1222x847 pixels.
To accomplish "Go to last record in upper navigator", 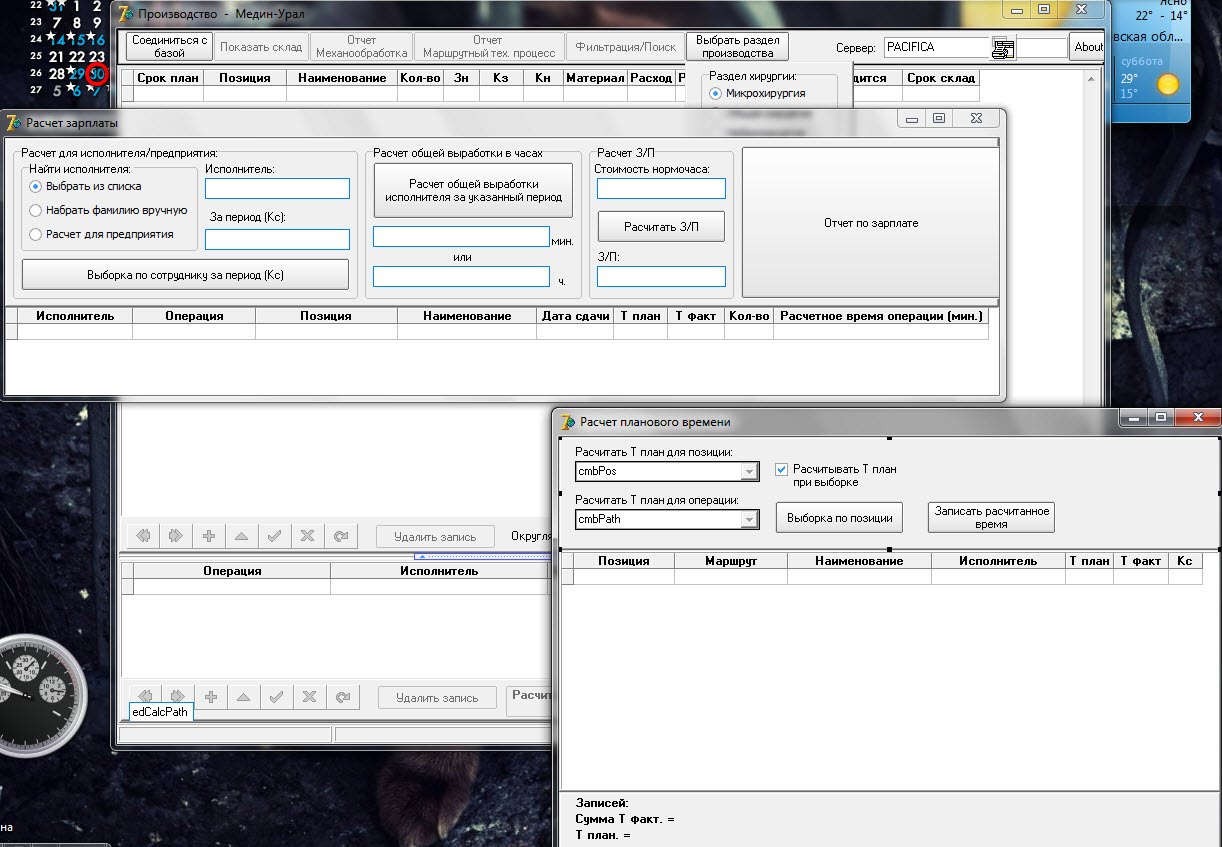I will click(176, 536).
